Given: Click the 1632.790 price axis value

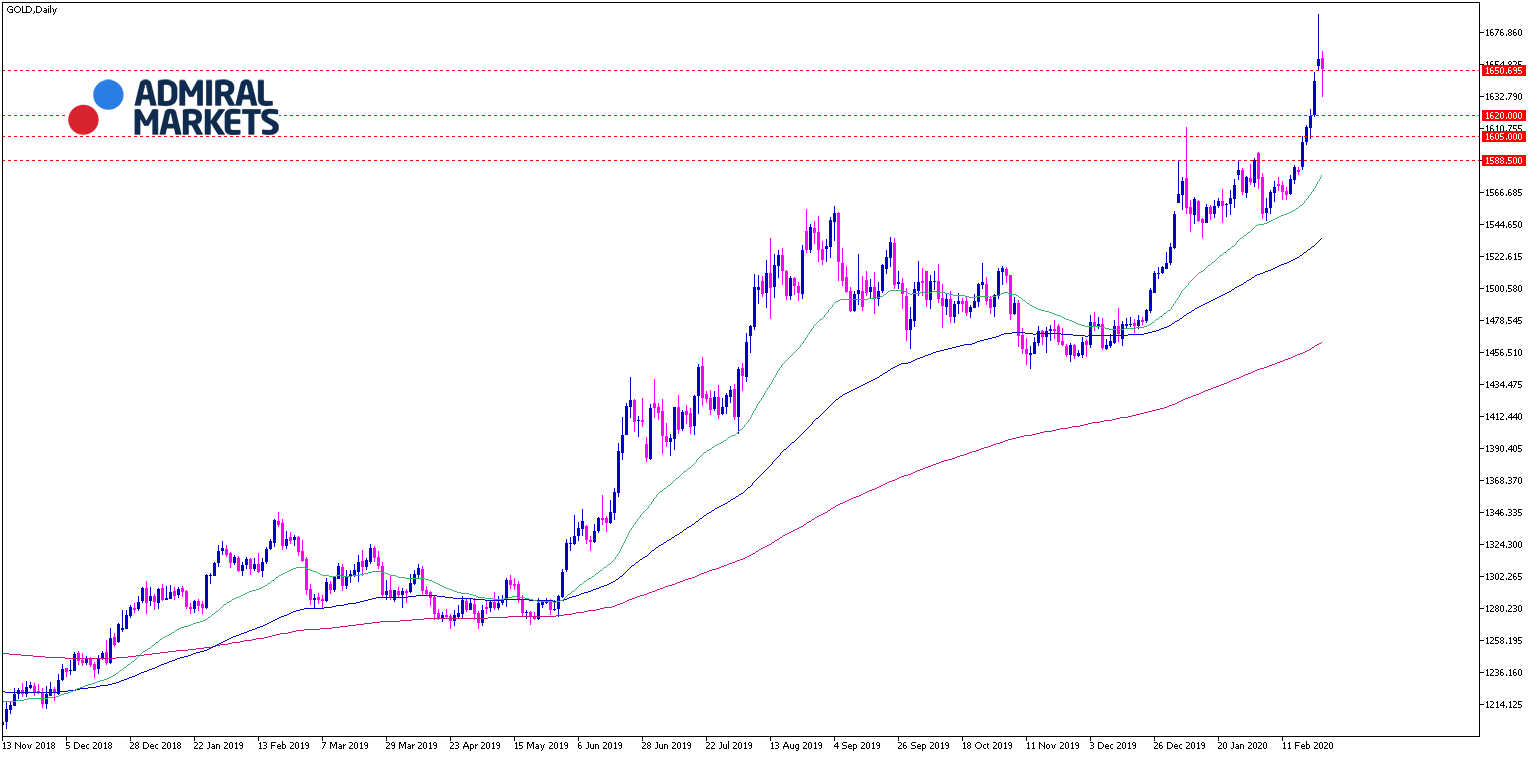Looking at the screenshot, I should (x=1504, y=97).
